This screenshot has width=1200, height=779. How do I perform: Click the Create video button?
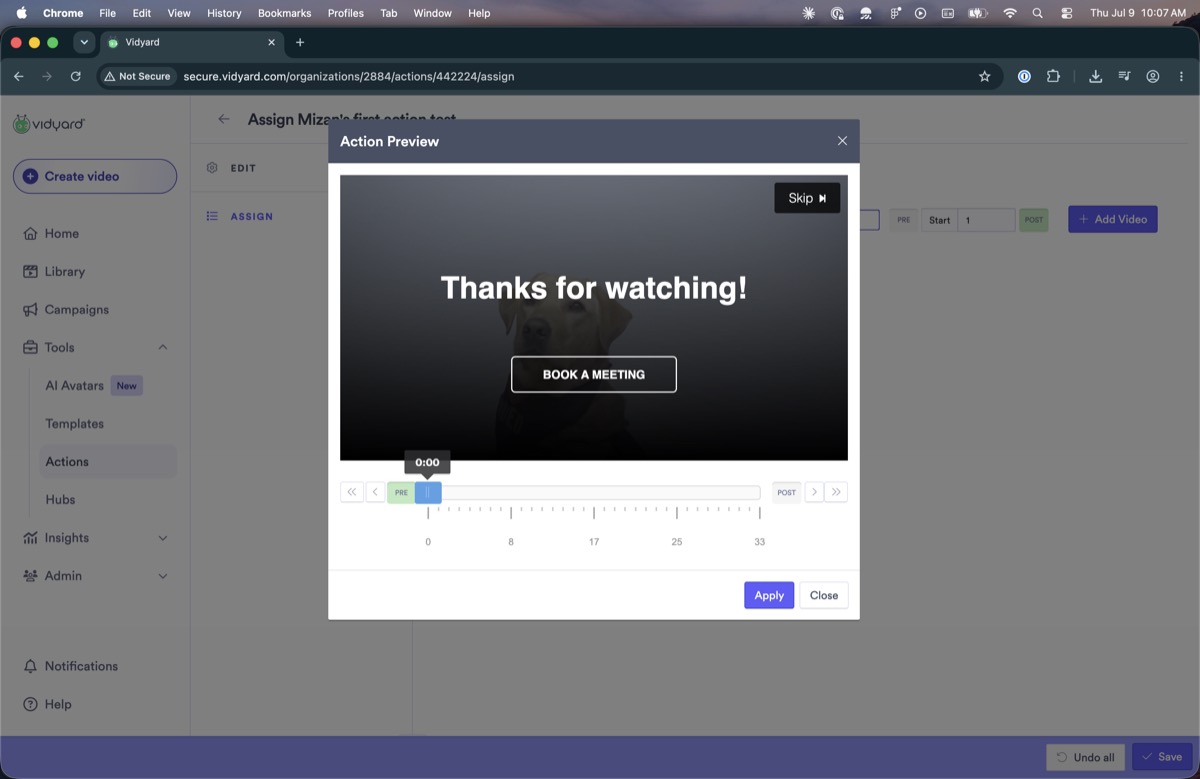point(95,176)
